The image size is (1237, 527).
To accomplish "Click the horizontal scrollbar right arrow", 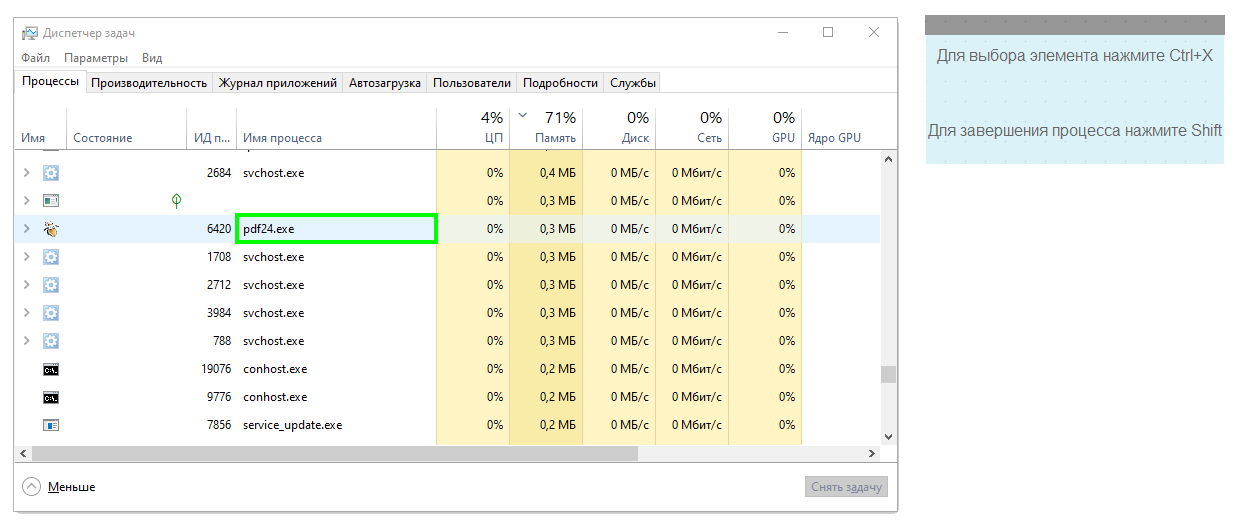I will 872,454.
